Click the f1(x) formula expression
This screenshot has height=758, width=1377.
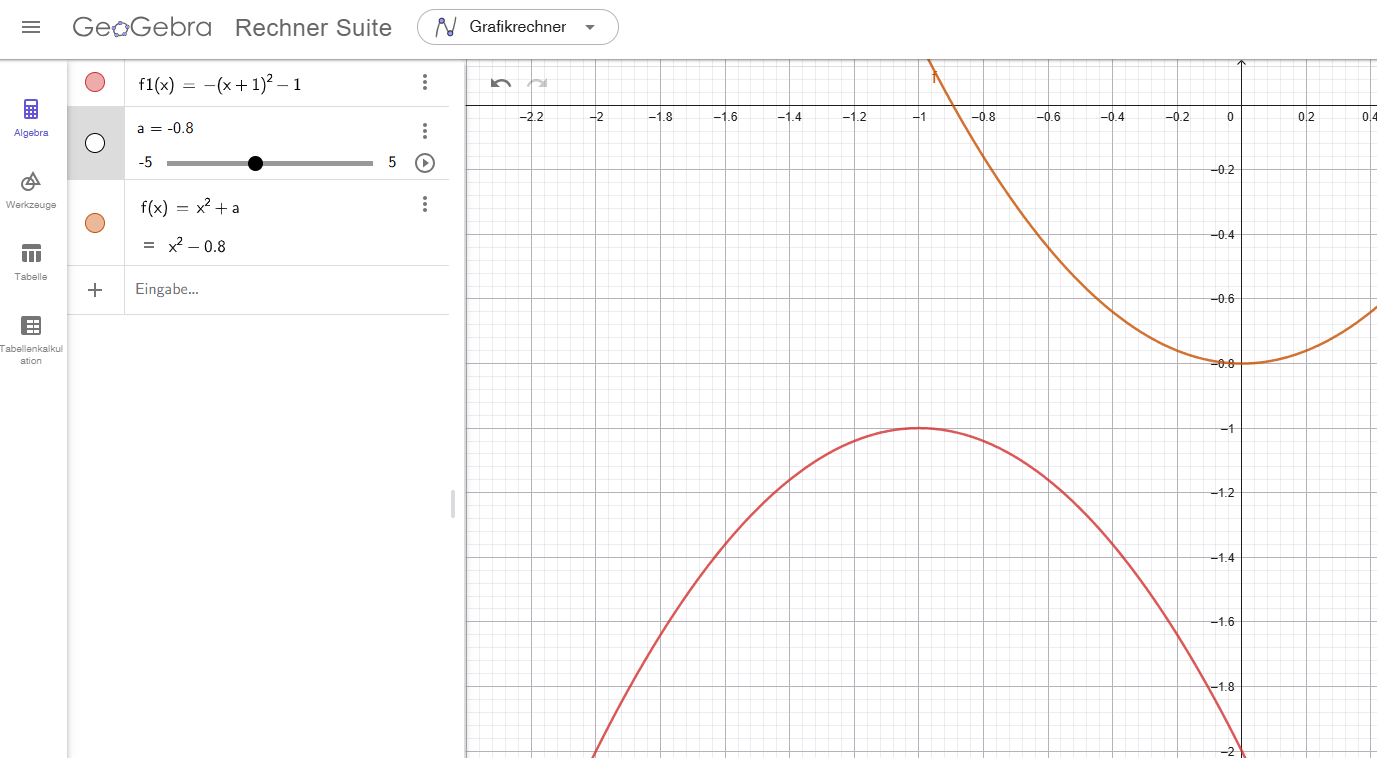point(220,84)
